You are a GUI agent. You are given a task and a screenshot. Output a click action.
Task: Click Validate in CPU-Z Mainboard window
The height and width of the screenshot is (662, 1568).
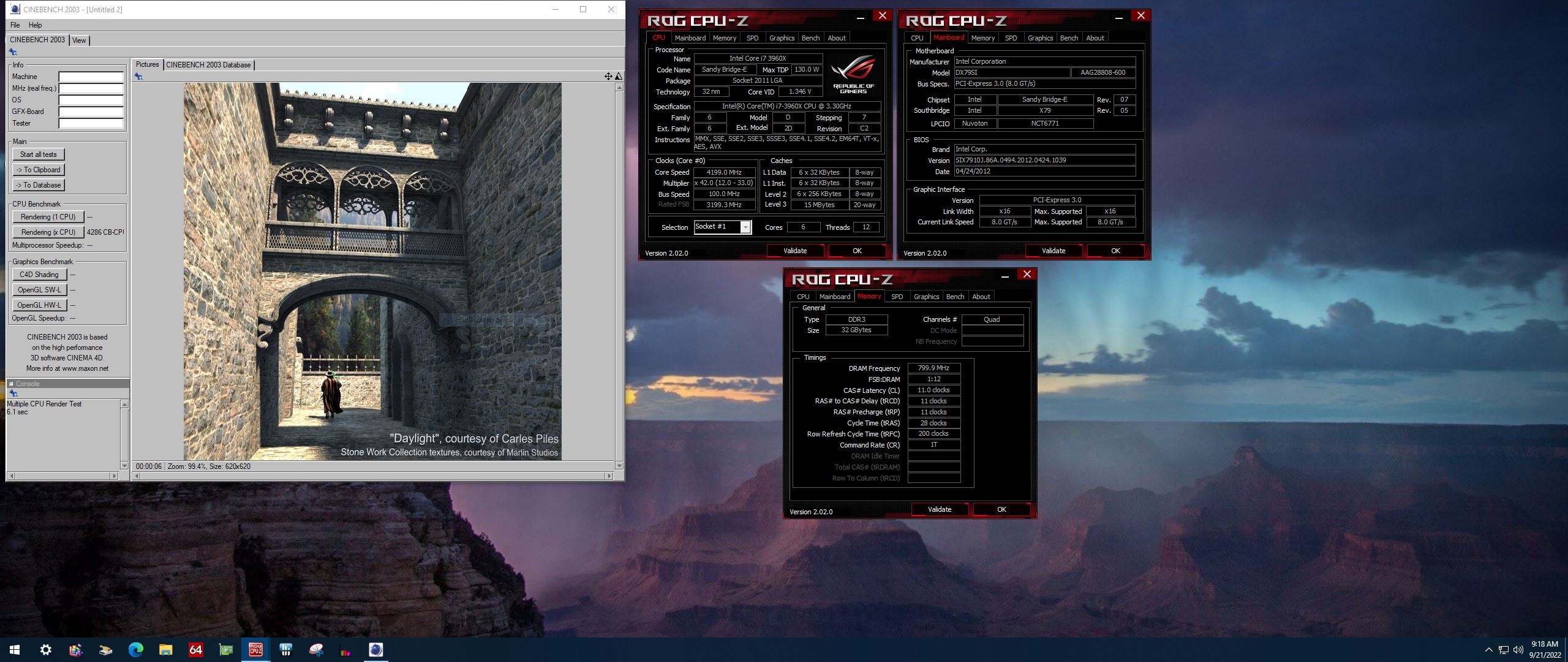click(x=1053, y=251)
